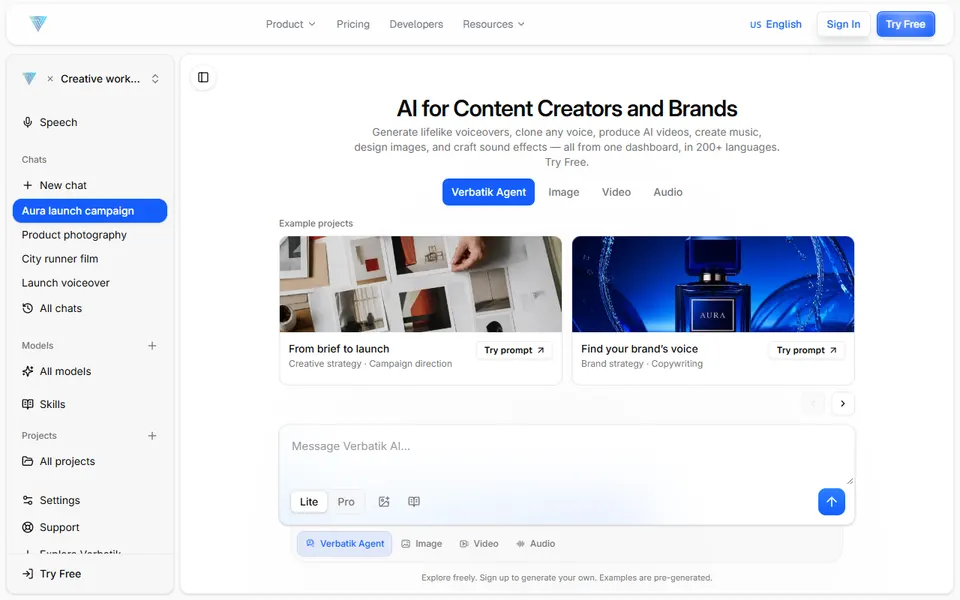Click the 'From brief to launch' title
The width and height of the screenshot is (960, 600).
tap(339, 349)
